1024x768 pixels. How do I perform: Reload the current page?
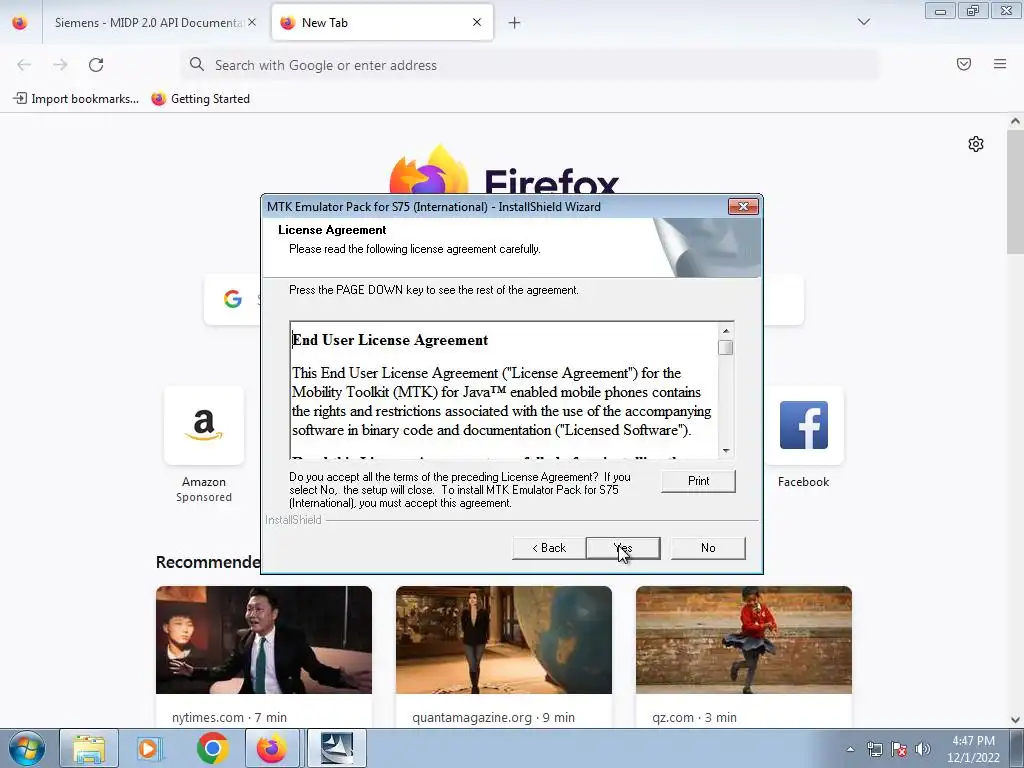96,65
